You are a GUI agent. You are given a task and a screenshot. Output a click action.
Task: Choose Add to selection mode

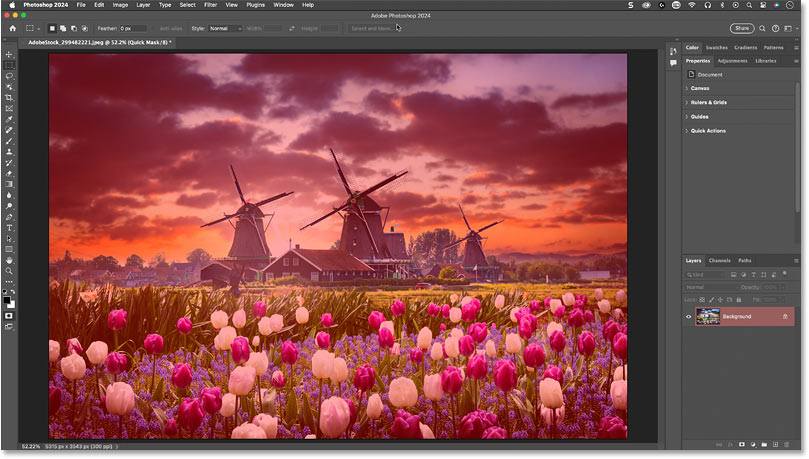click(63, 28)
